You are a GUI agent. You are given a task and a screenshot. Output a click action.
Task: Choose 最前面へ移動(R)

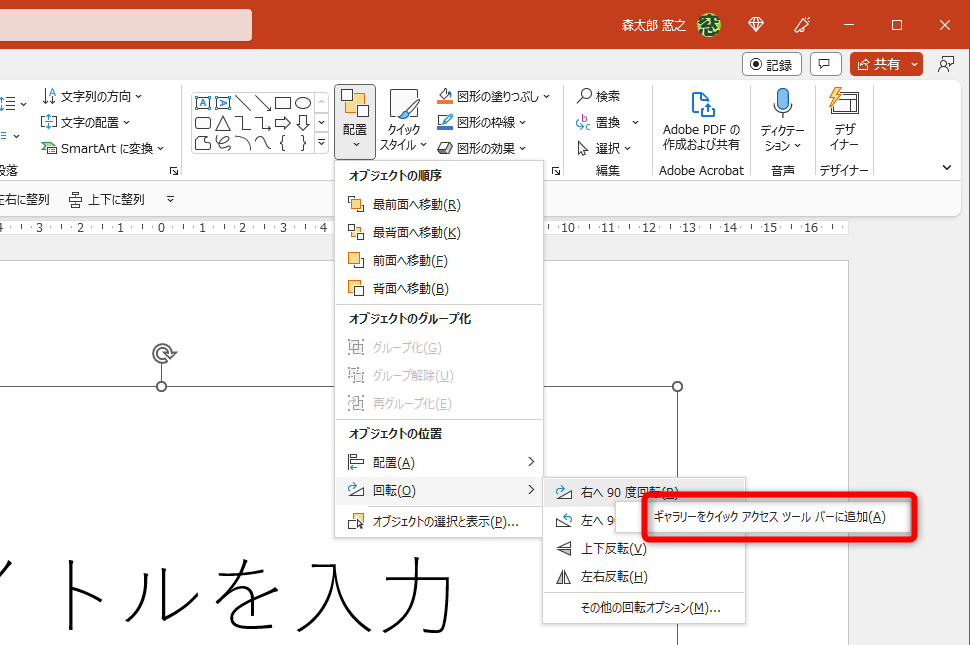pyautogui.click(x=439, y=204)
